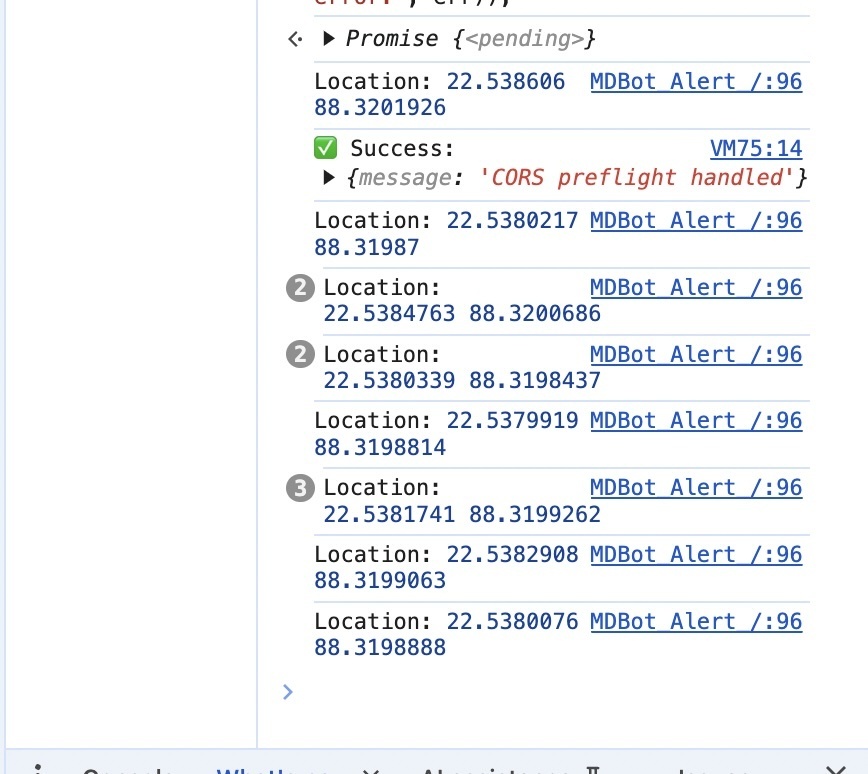Click repeat count badge 2 for 22.5384763 entry
The height and width of the screenshot is (774, 868).
tap(300, 288)
